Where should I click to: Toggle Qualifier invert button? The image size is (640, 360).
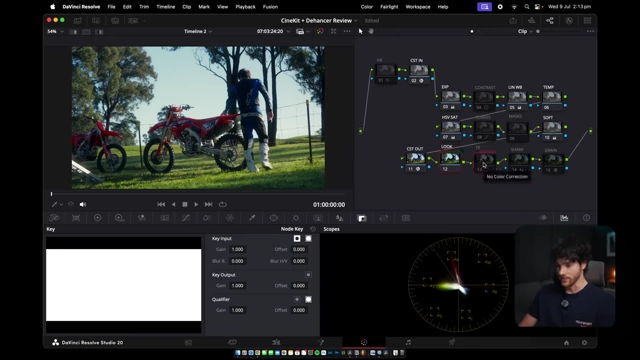coord(297,299)
